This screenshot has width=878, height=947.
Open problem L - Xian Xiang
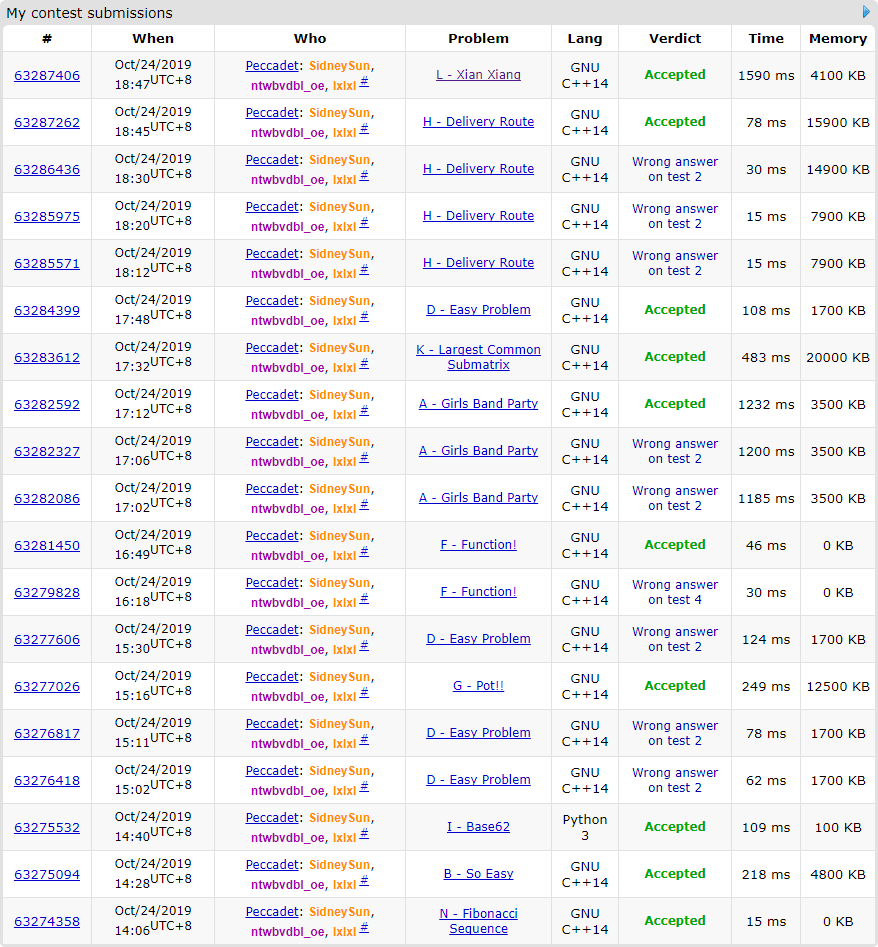[478, 75]
